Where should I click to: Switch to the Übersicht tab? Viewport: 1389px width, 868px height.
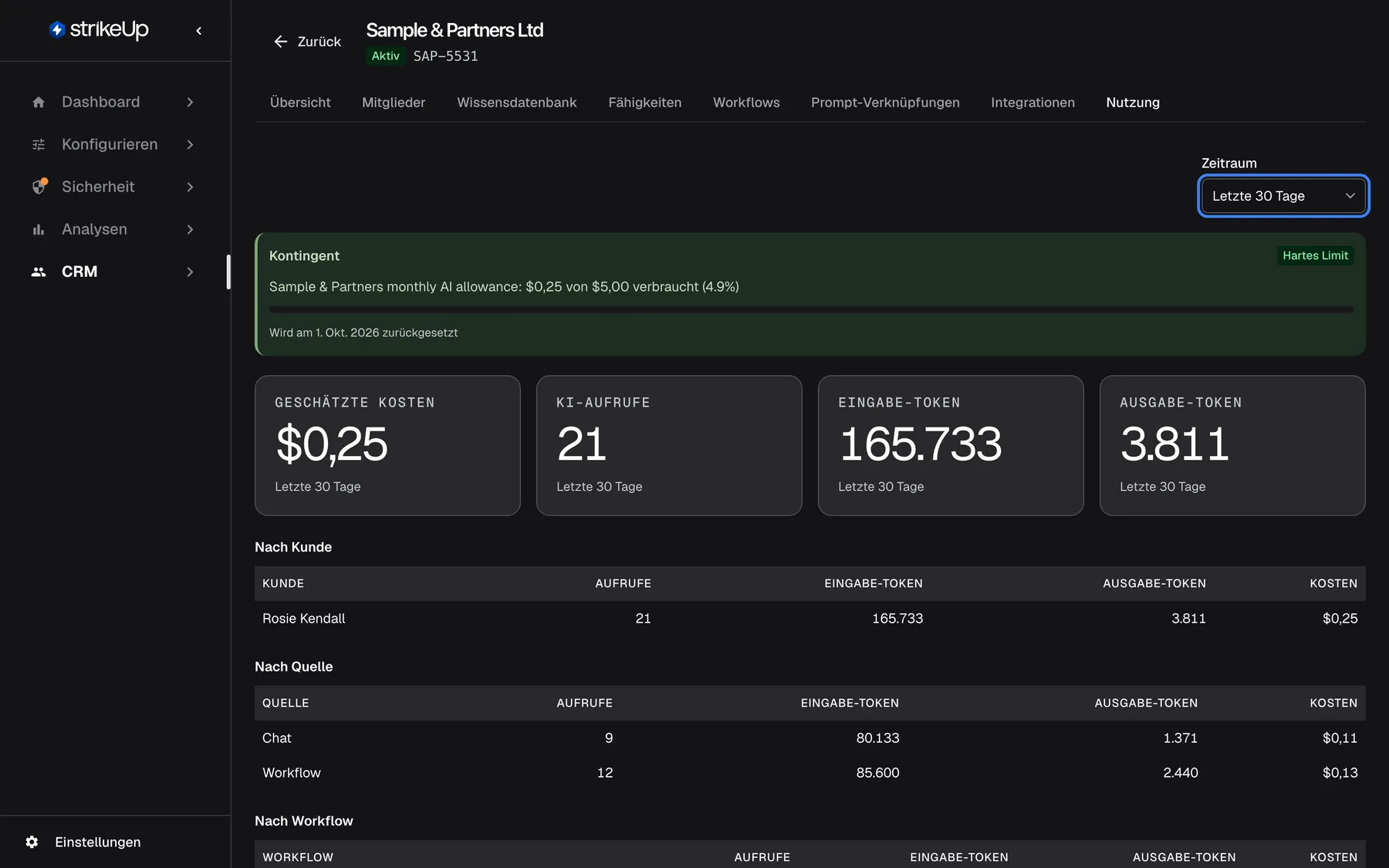pos(300,103)
